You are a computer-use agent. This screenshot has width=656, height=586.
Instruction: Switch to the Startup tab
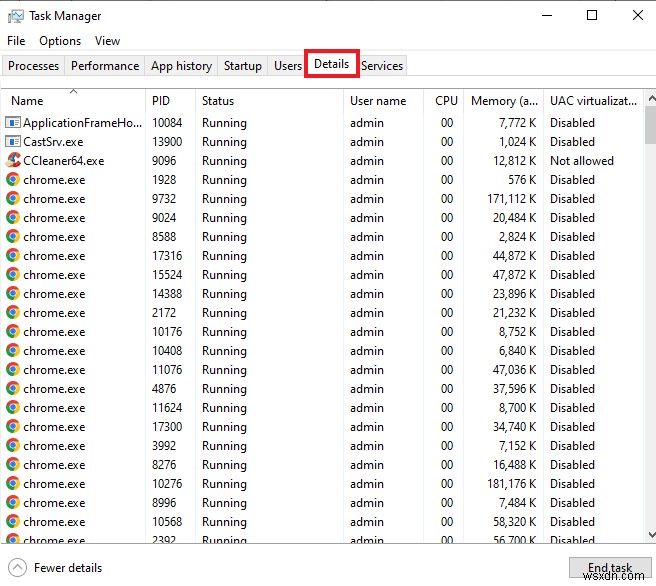(x=243, y=66)
